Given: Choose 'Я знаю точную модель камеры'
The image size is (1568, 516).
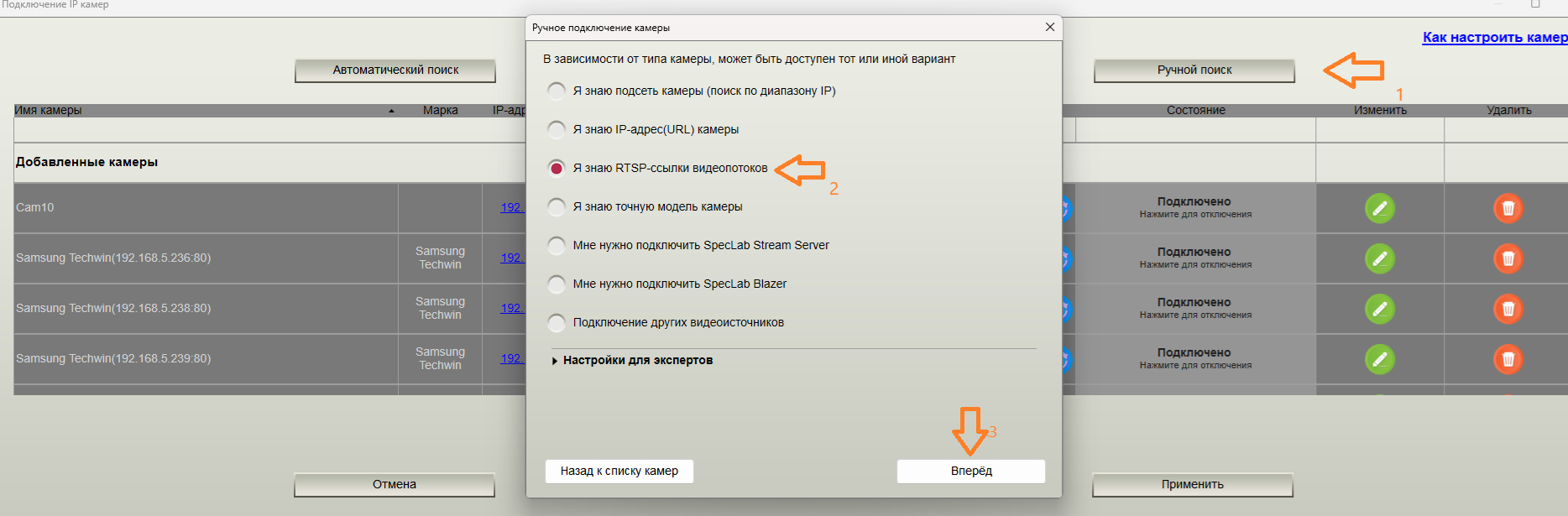Looking at the screenshot, I should 556,206.
